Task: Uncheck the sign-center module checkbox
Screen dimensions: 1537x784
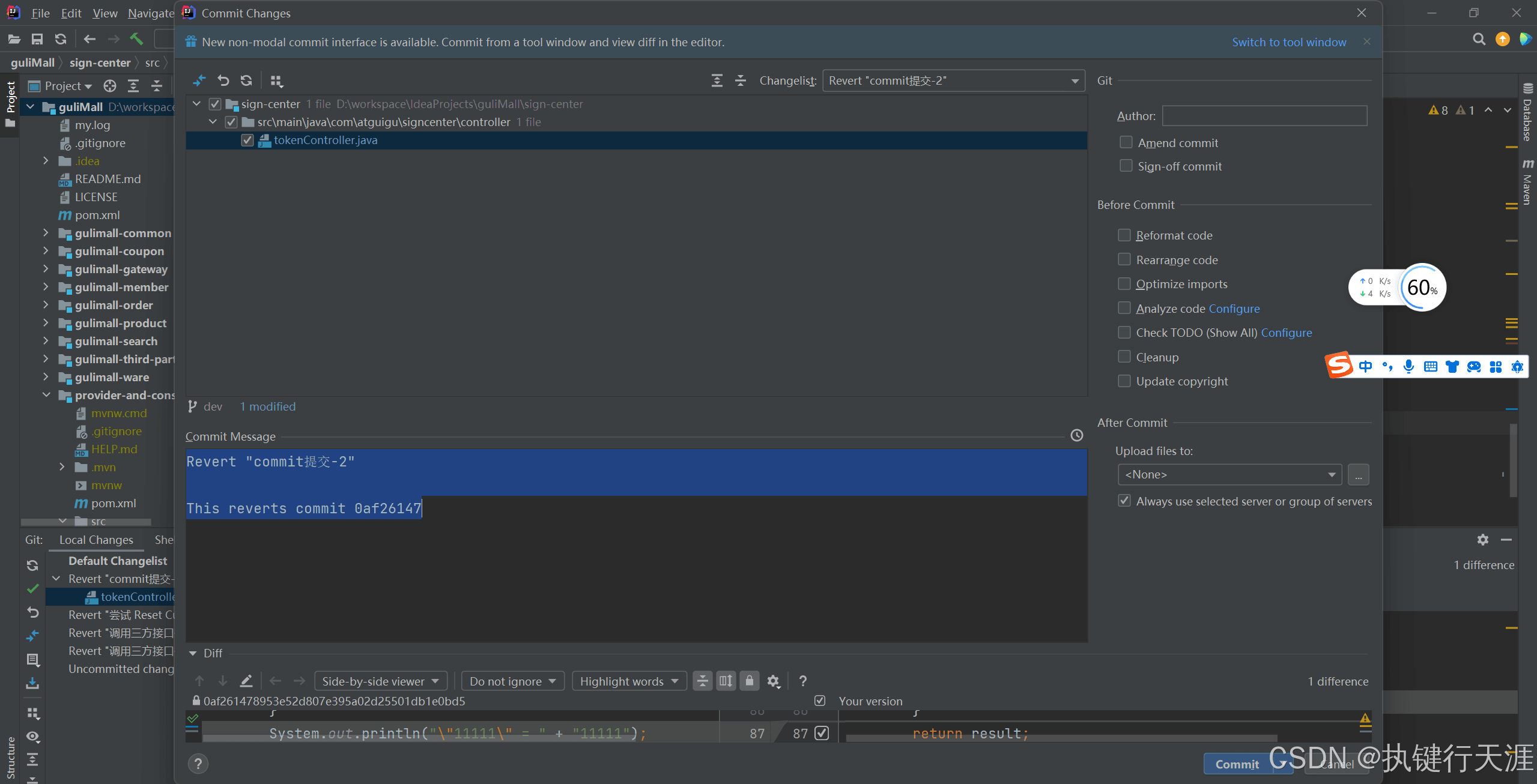Action: point(214,104)
